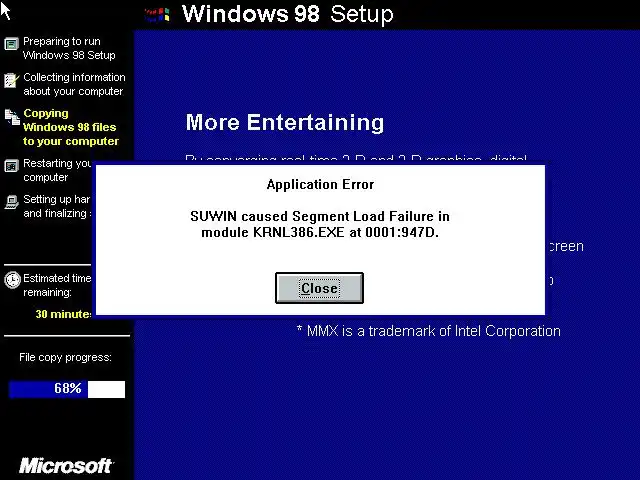The height and width of the screenshot is (480, 640).
Task: Click the Estimated time remaining clock icon
Action: click(12, 280)
